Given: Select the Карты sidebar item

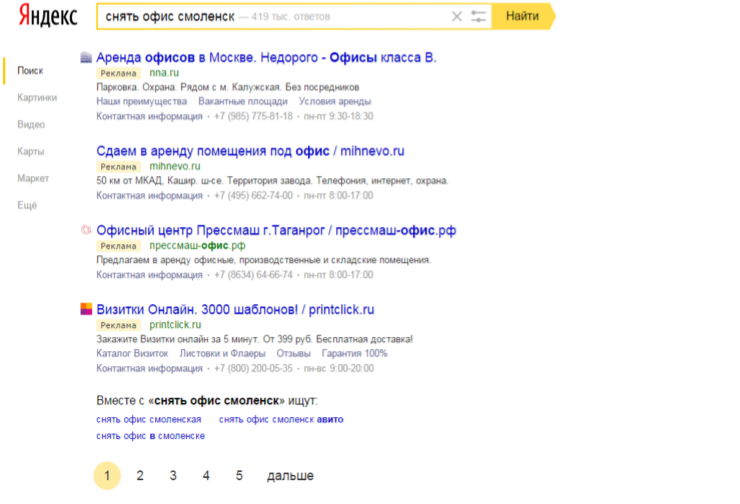Looking at the screenshot, I should pyautogui.click(x=31, y=152).
